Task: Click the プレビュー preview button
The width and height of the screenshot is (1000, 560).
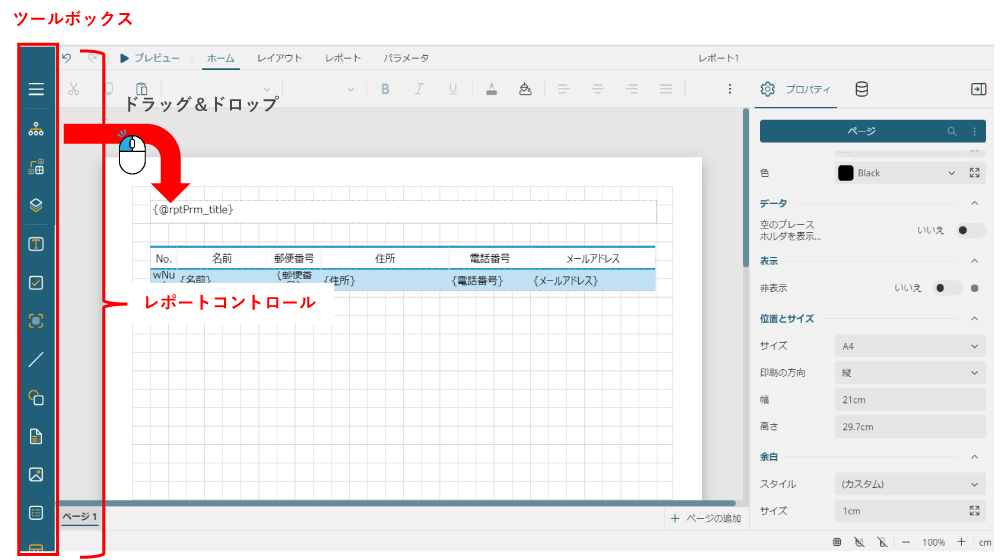Action: coord(151,58)
